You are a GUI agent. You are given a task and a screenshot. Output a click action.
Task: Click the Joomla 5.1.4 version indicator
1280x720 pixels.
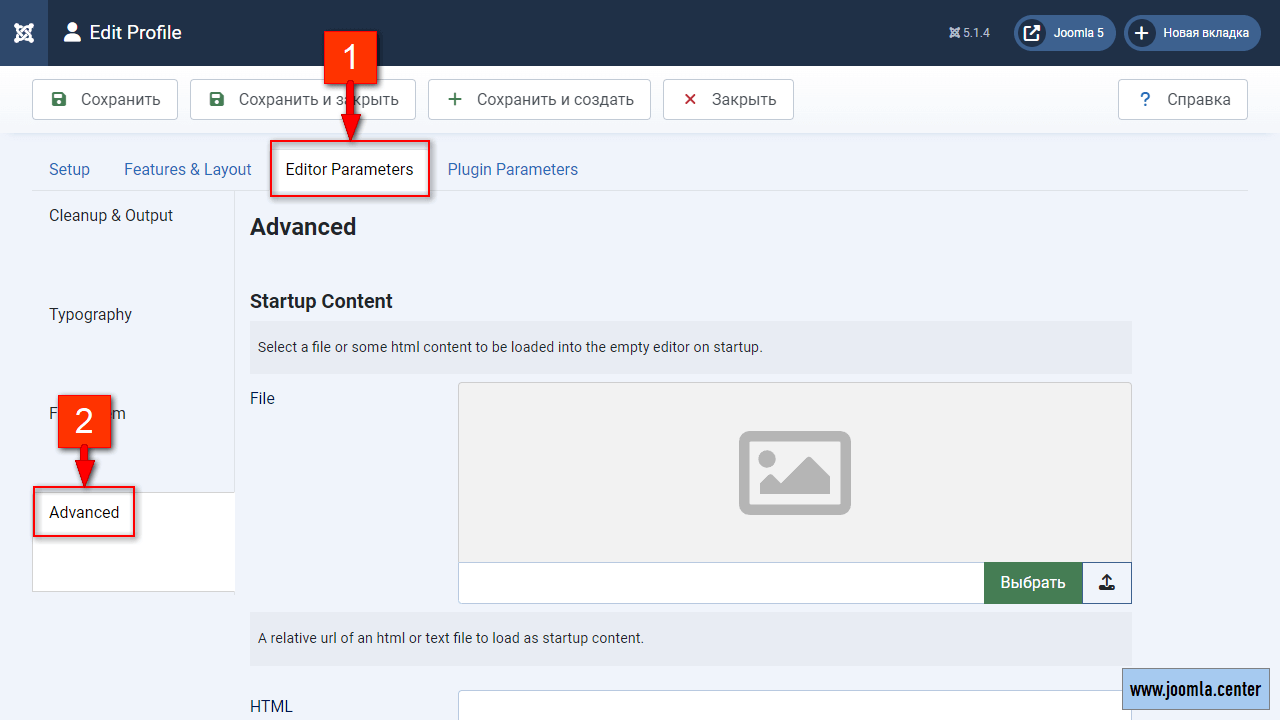pyautogui.click(x=969, y=33)
